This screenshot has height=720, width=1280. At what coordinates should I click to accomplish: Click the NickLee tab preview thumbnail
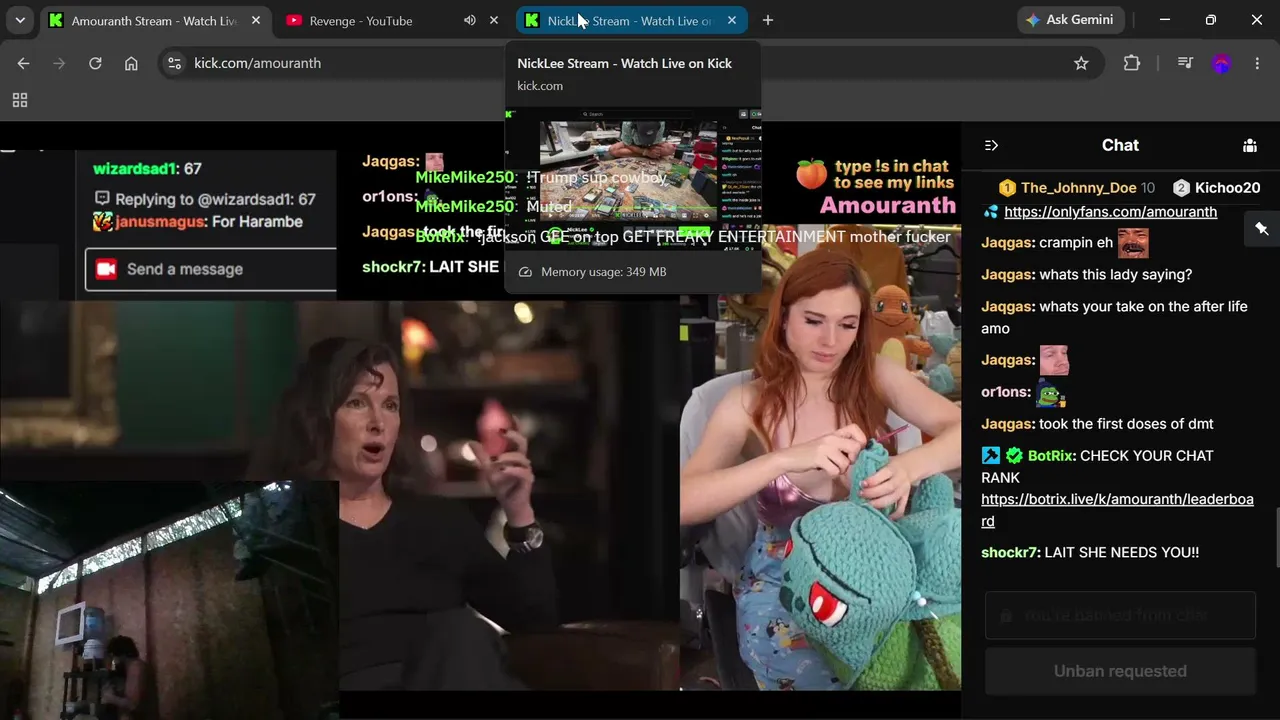(633, 177)
